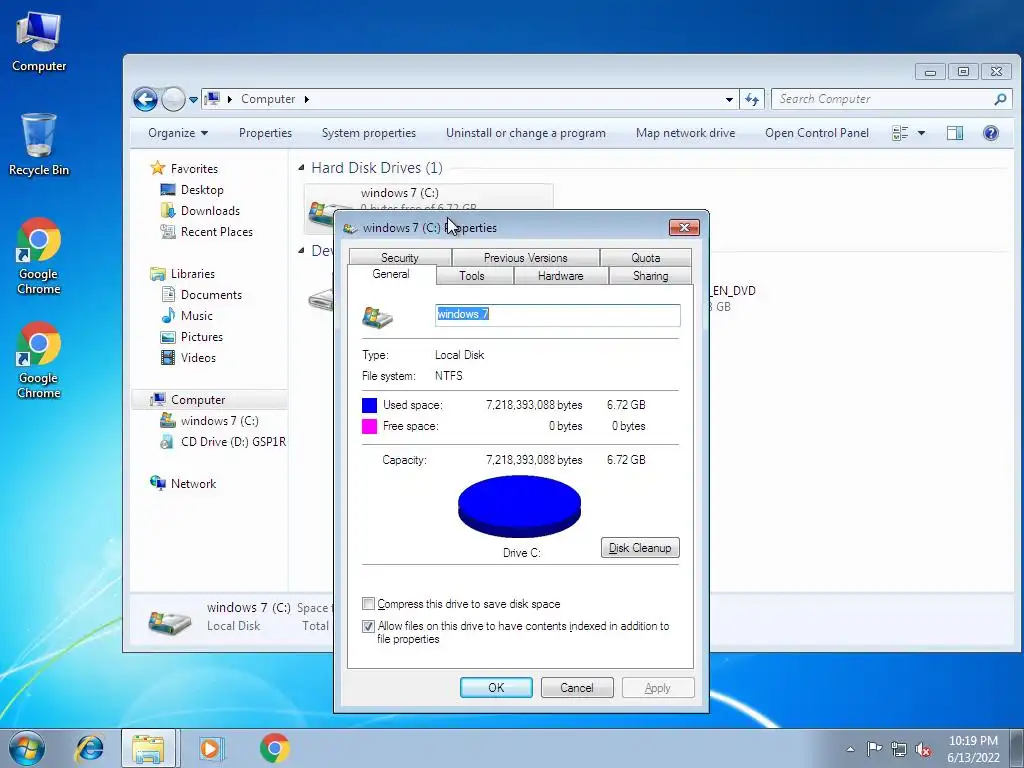
Task: Click Properties in the Explorer toolbar
Action: coord(265,133)
